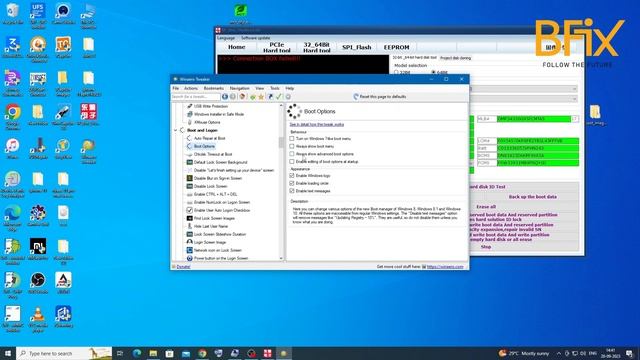Click the Login Screen Image icon
The image size is (640, 360).
[189, 242]
